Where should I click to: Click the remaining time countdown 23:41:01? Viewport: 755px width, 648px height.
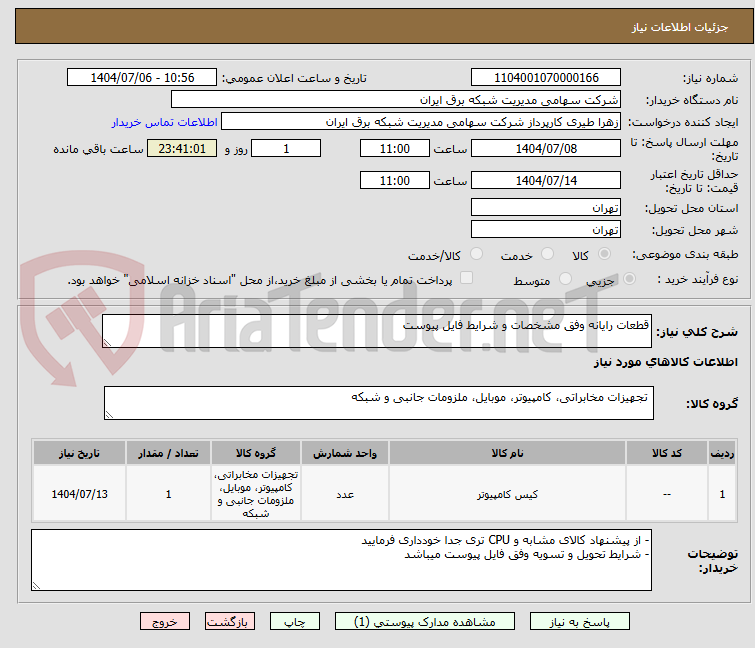click(x=182, y=148)
